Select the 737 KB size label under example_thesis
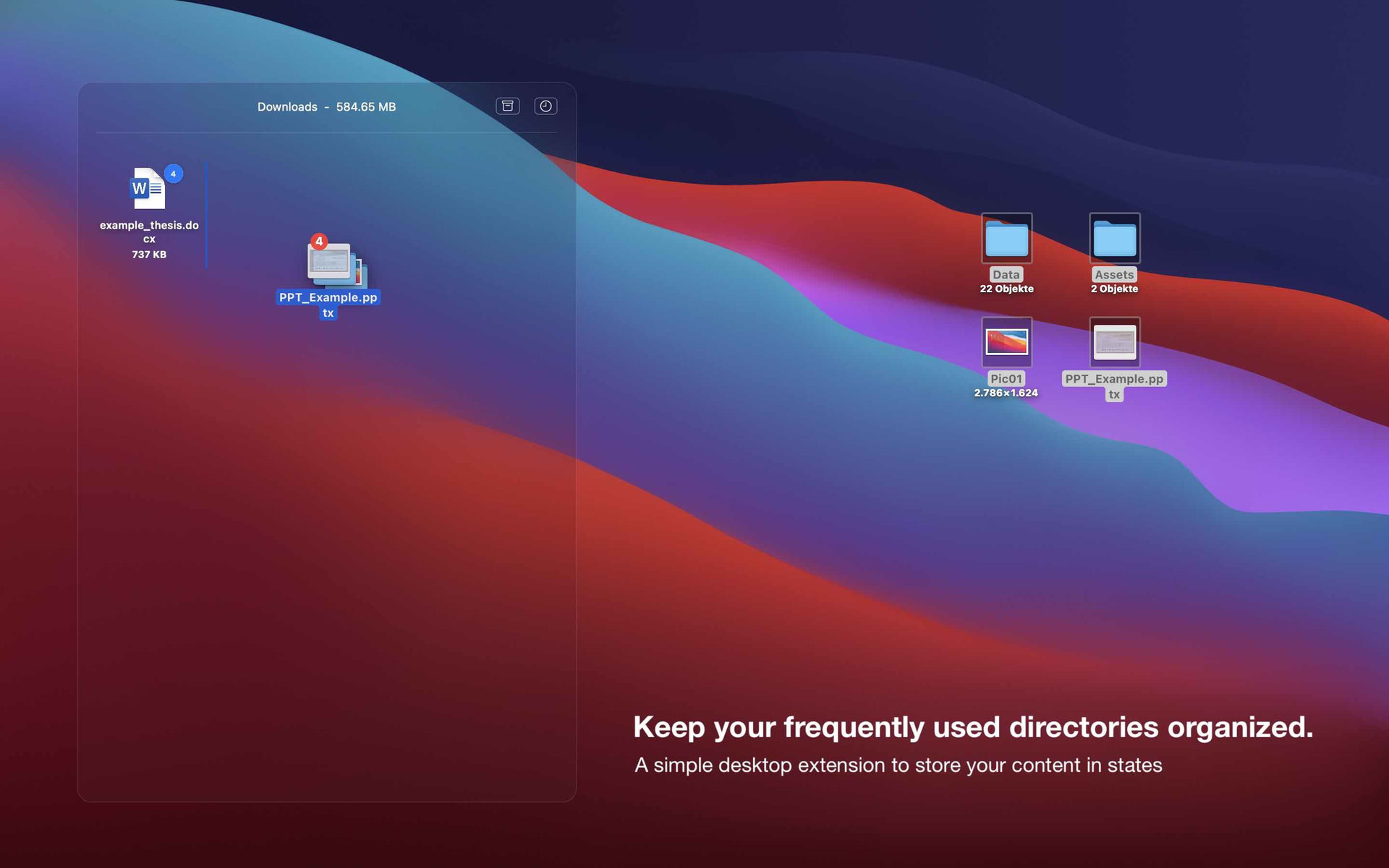This screenshot has width=1389, height=868. (x=148, y=254)
